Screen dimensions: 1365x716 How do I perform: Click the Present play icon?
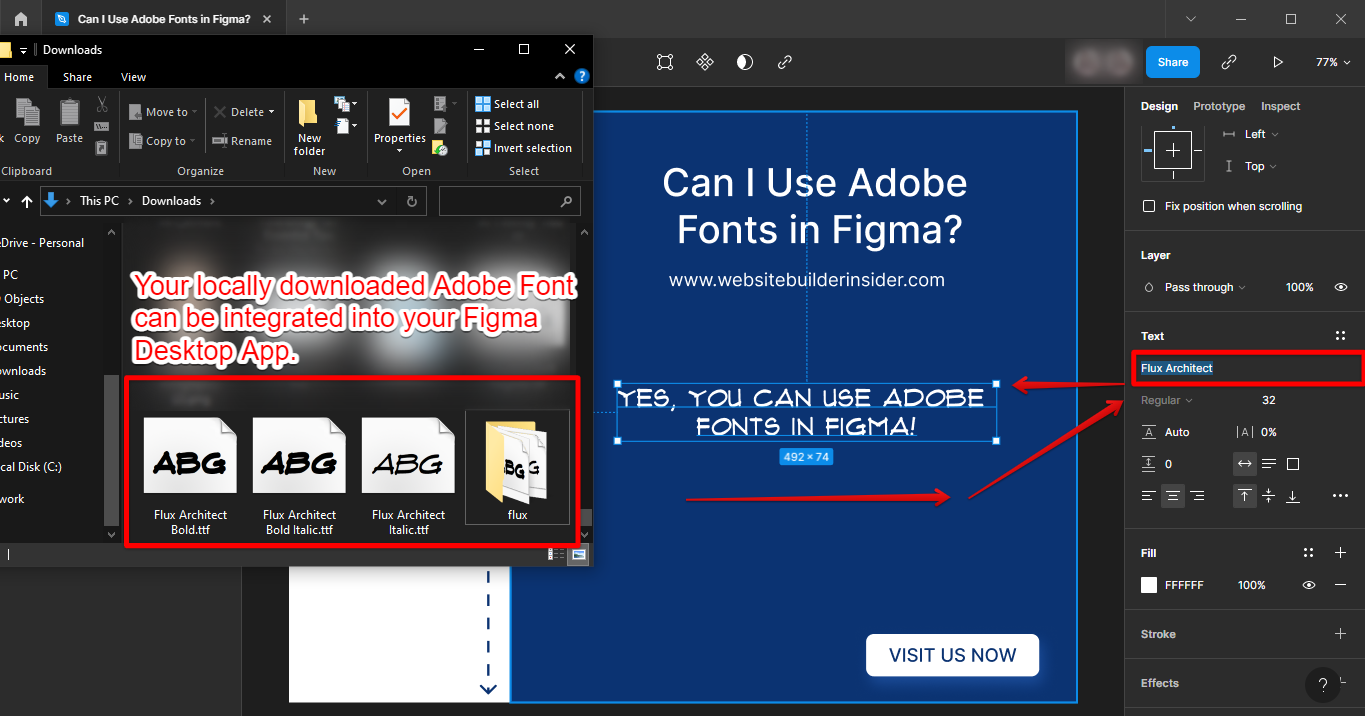[x=1278, y=62]
